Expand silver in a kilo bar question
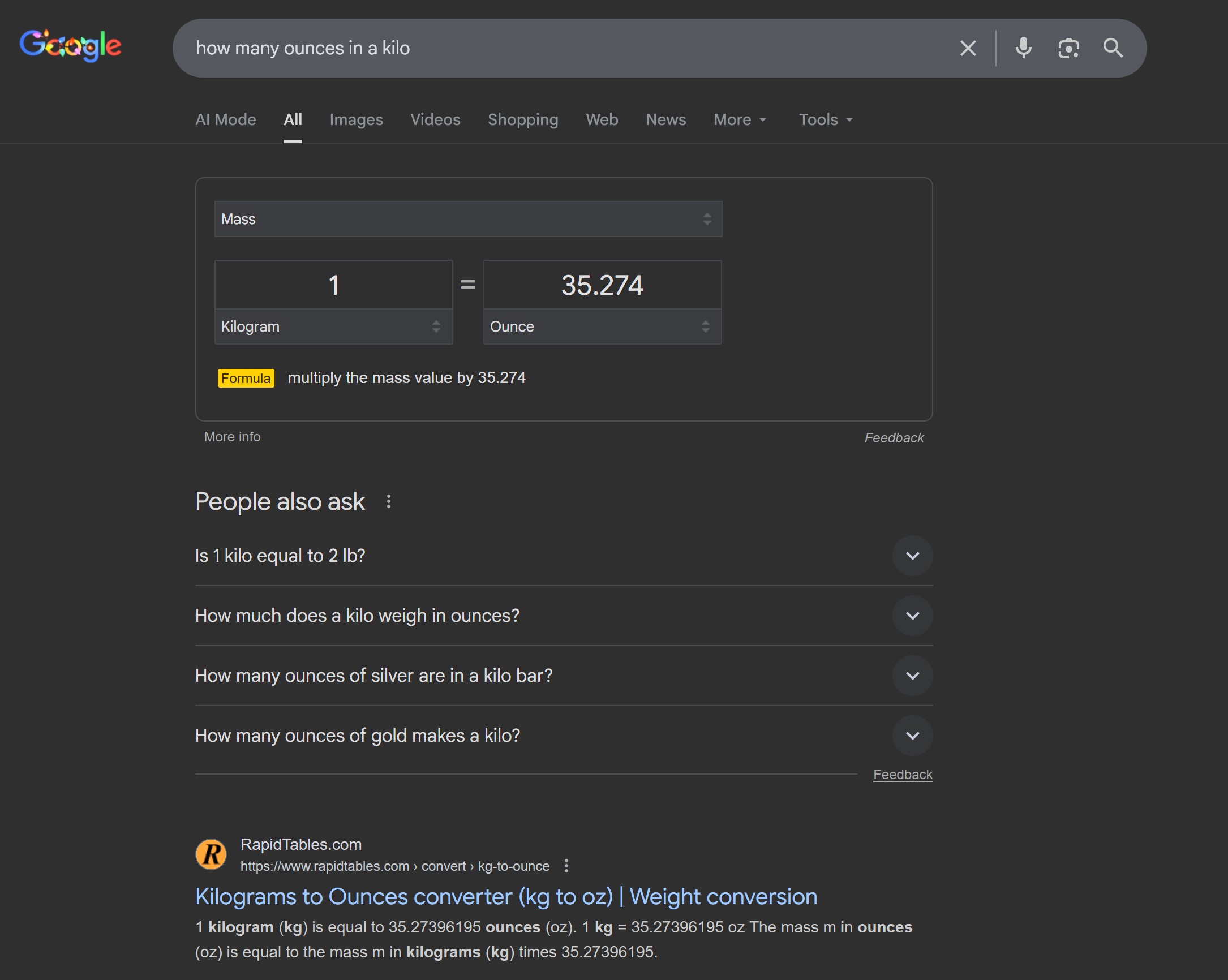Screen dimensions: 1228x980 912,676
